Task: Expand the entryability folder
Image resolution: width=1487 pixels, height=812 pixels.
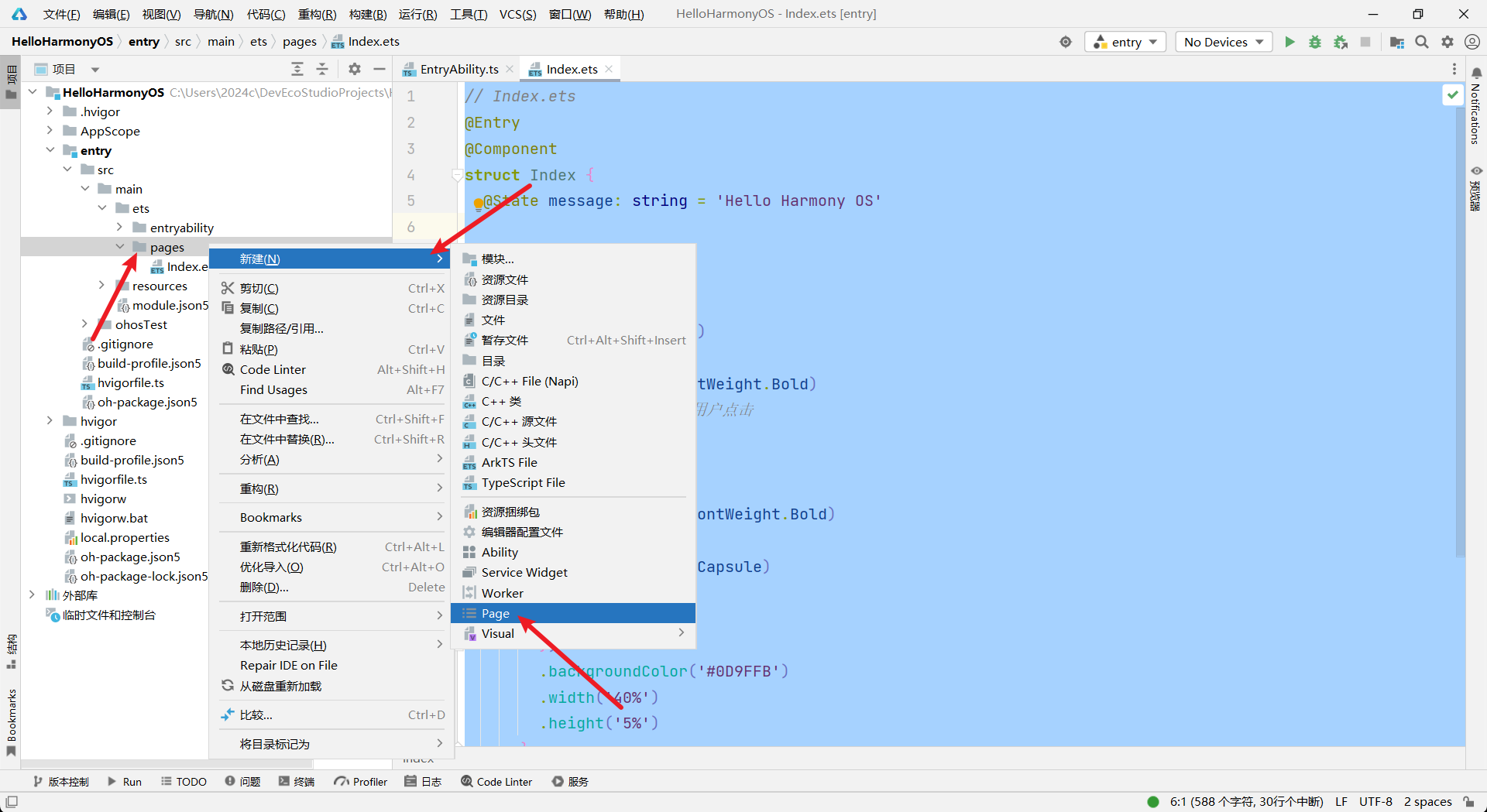Action: [119, 228]
